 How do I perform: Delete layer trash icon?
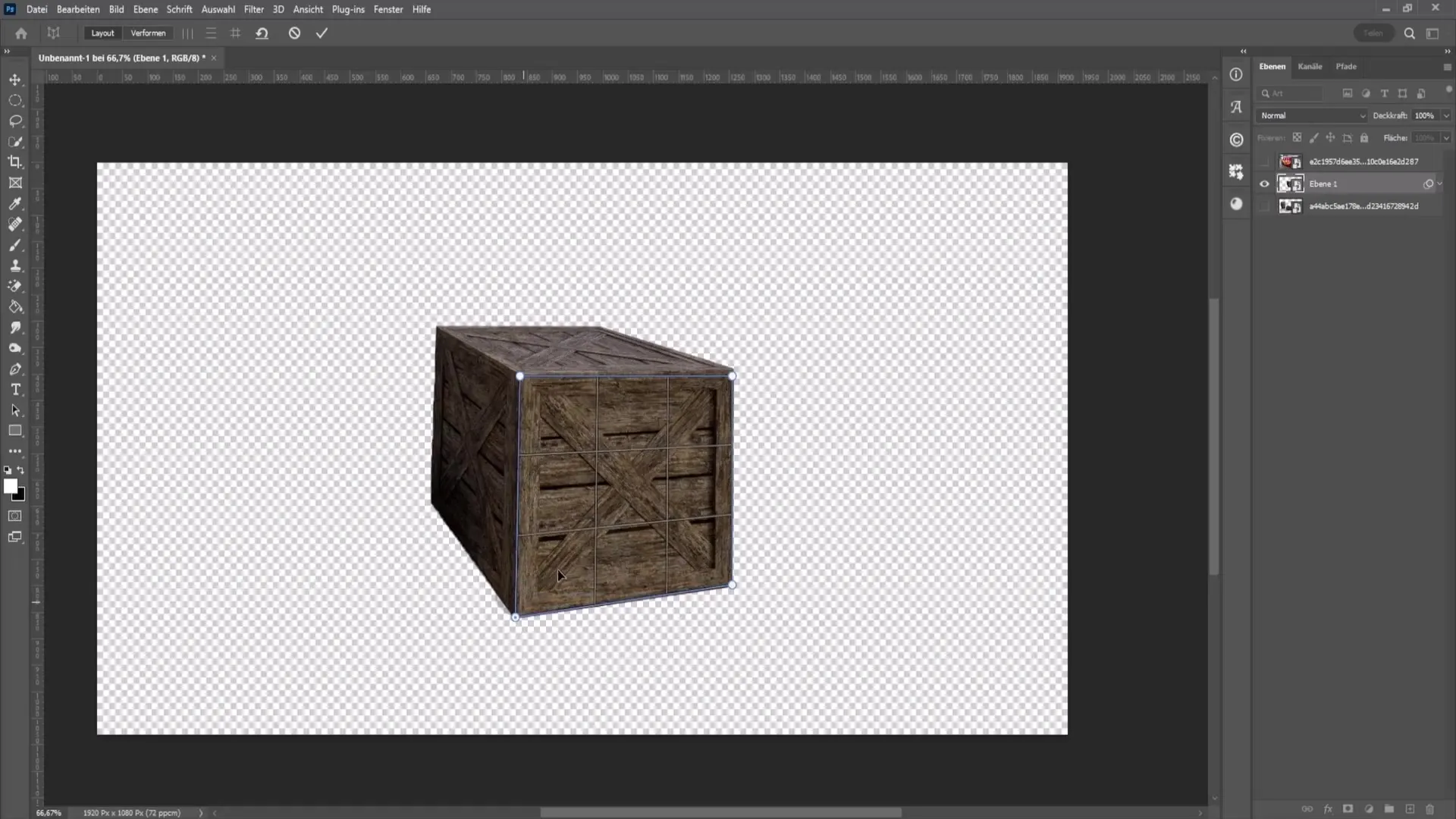coord(1430,809)
